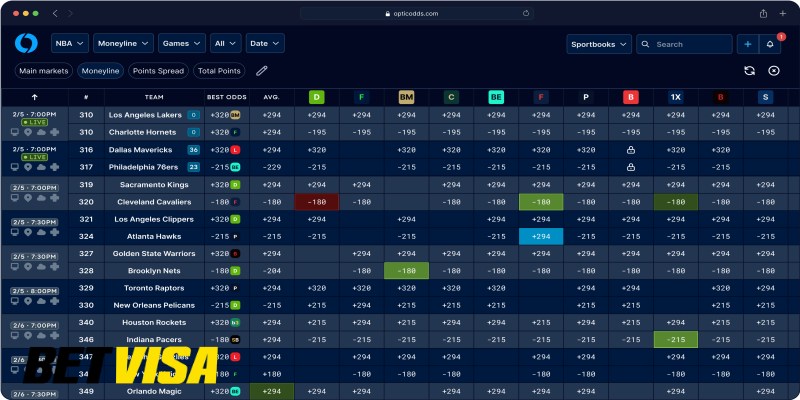This screenshot has width=800, height=400.
Task: Select the Moneyline market tab chip
Action: (101, 71)
